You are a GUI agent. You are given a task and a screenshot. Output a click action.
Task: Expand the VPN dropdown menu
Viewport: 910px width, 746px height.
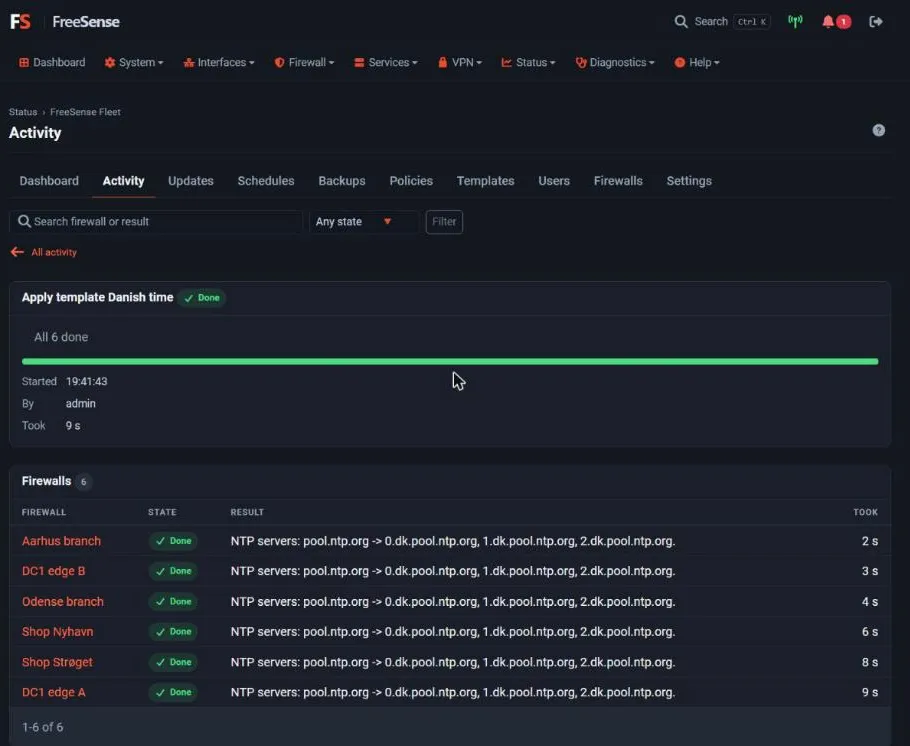coord(460,62)
